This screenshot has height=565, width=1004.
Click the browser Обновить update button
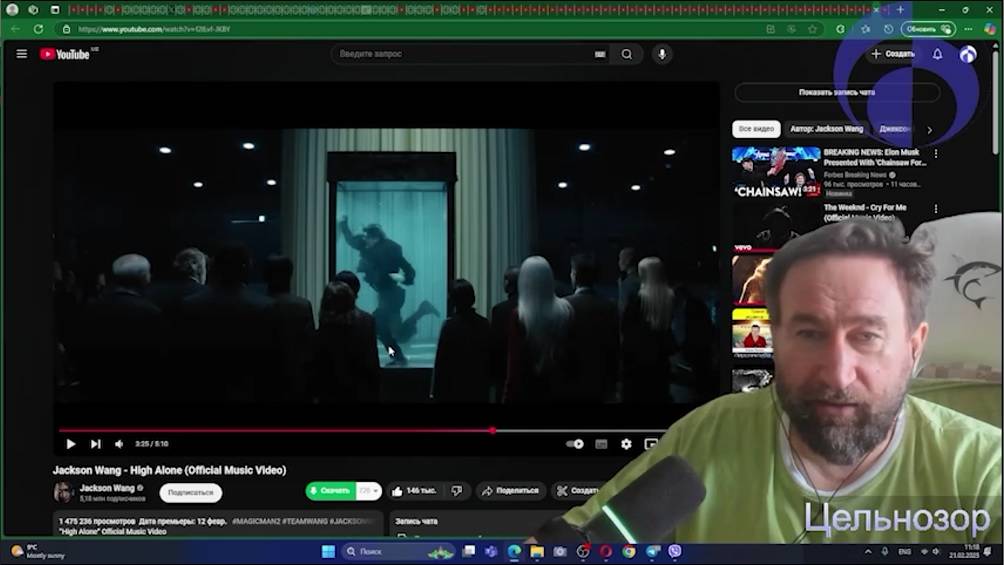928,29
